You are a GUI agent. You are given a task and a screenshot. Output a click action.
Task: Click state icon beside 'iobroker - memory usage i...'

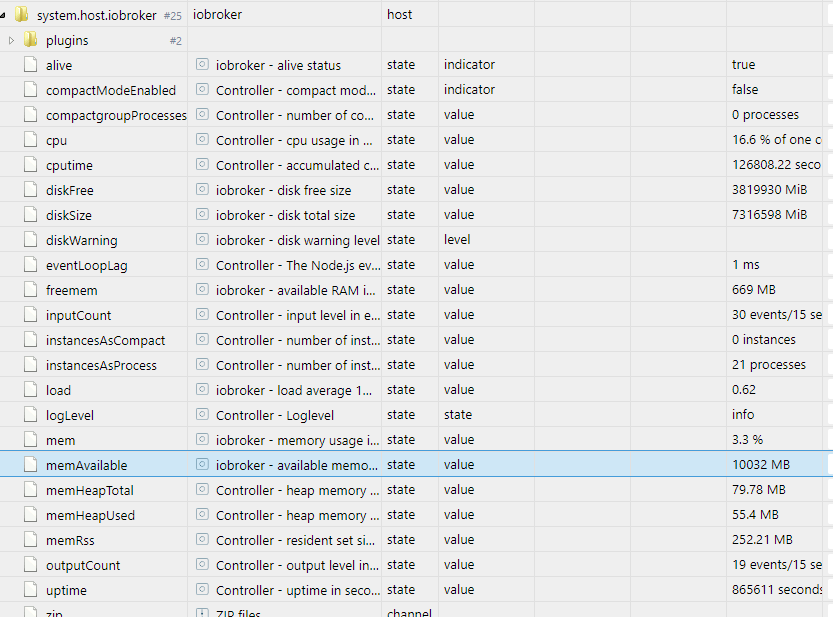(x=202, y=439)
